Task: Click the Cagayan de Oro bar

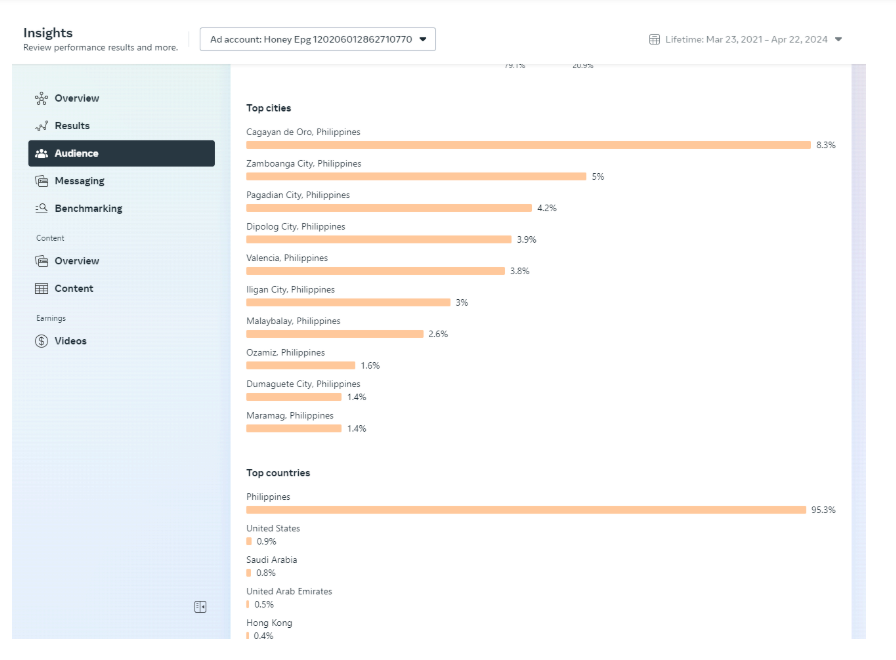Action: [528, 145]
